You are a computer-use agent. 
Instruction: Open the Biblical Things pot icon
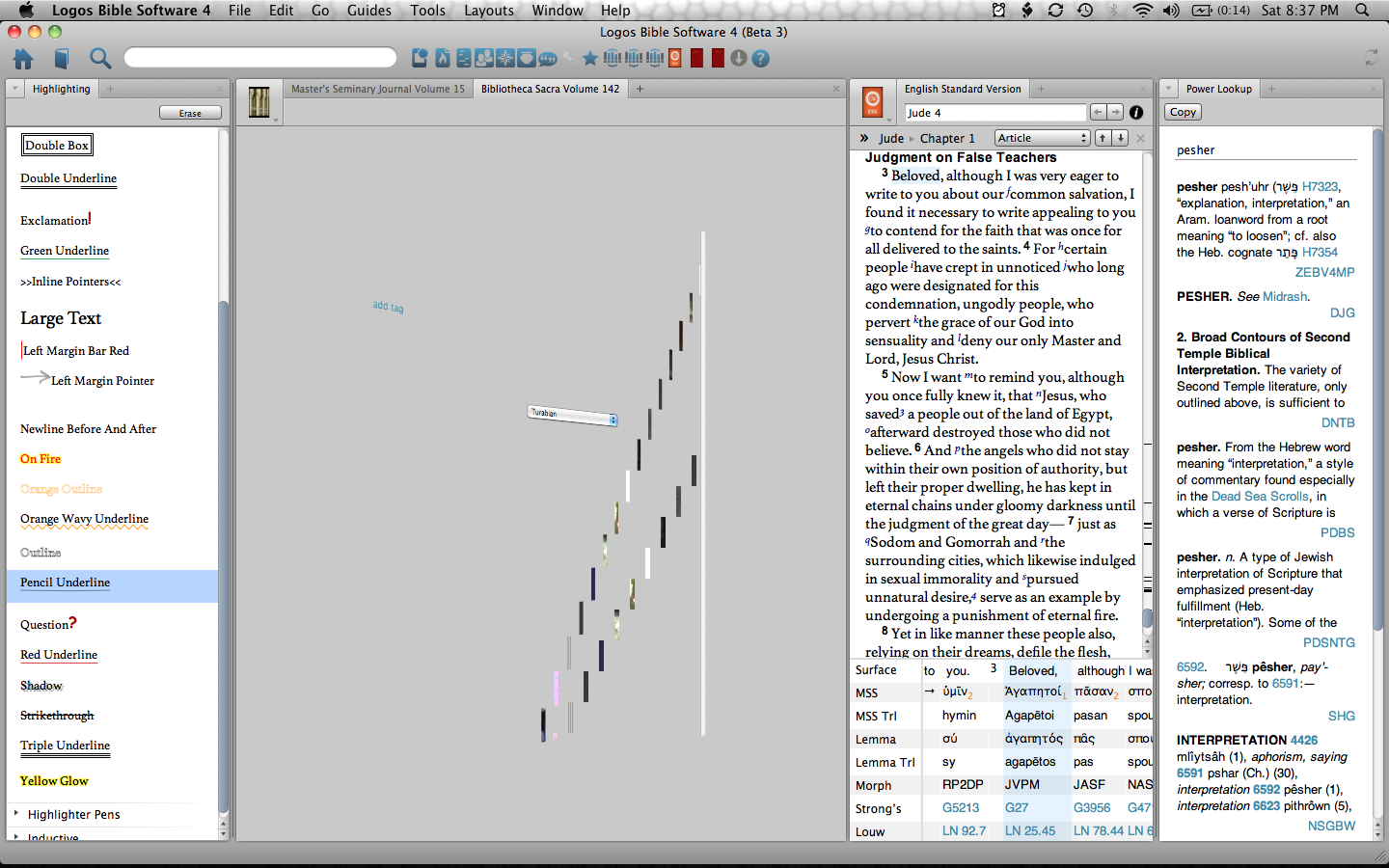526,59
